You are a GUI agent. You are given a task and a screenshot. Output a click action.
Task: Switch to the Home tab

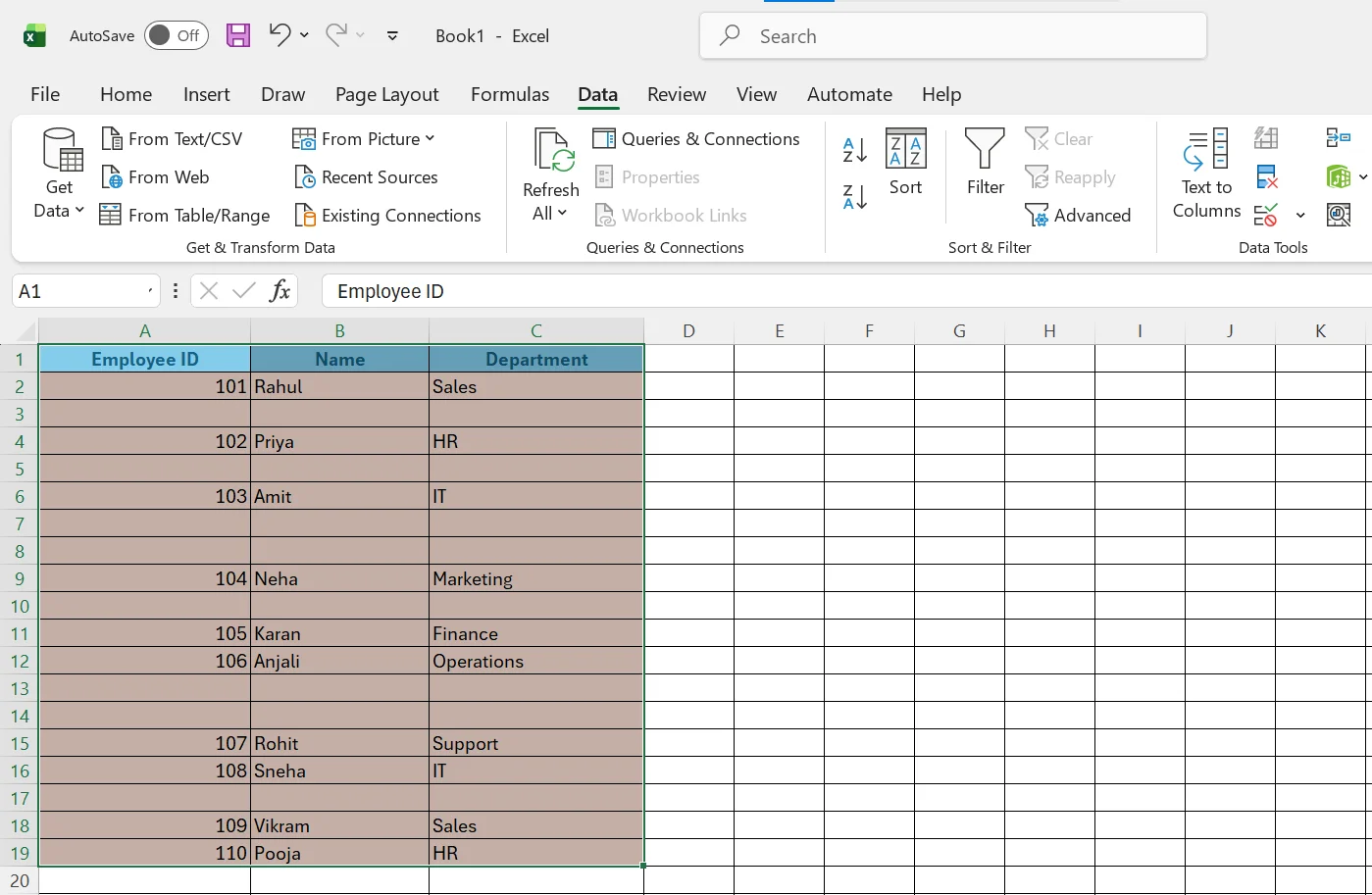(x=126, y=94)
